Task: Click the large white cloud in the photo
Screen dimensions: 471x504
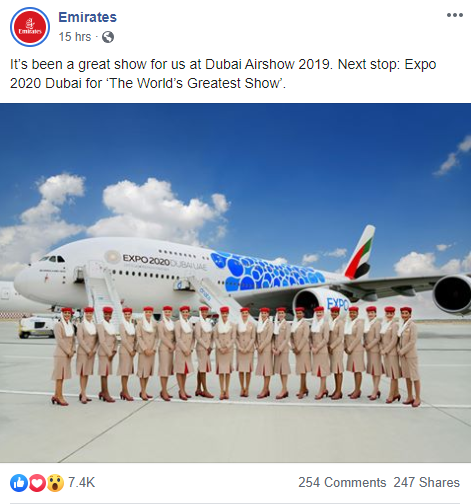Action: coord(157,210)
